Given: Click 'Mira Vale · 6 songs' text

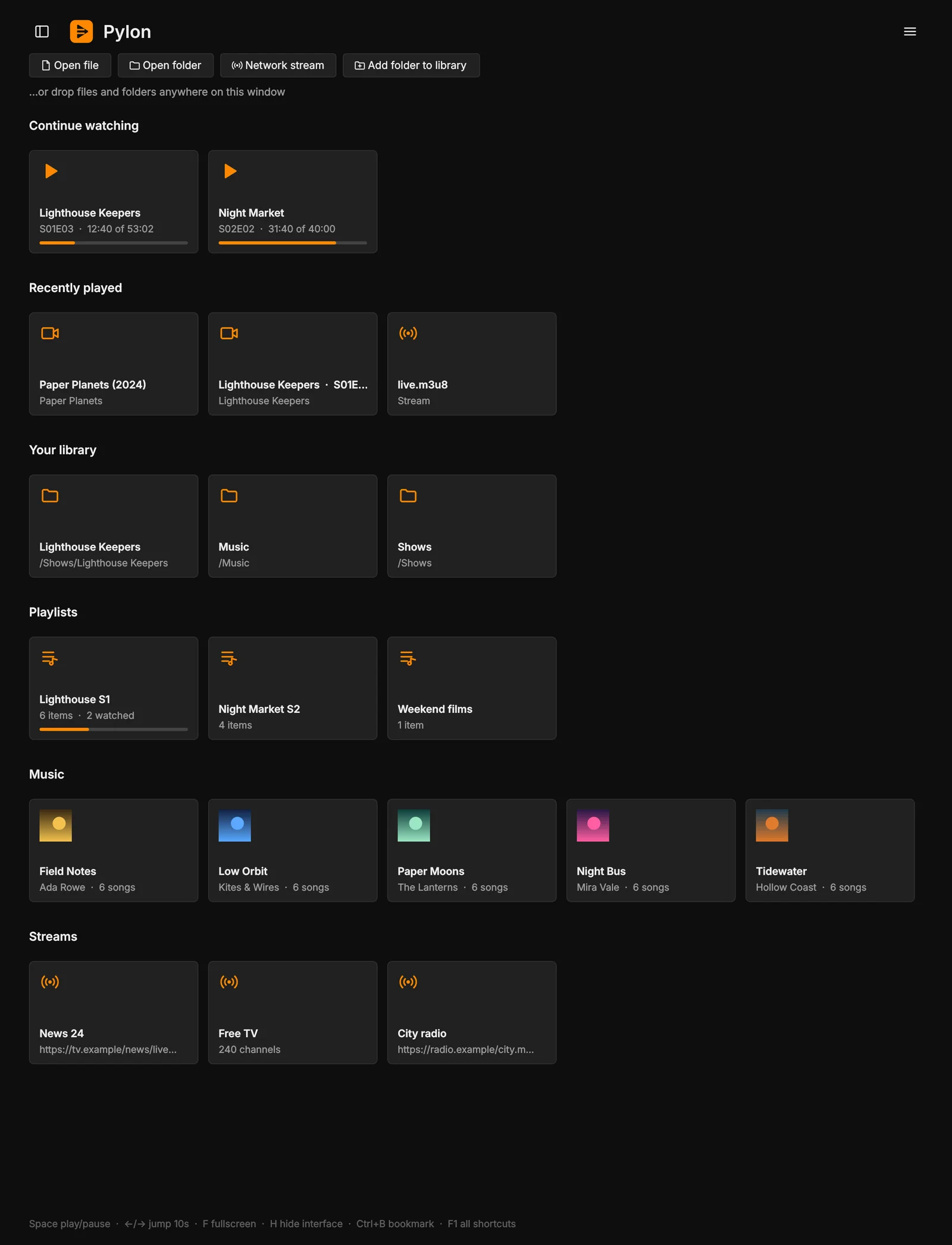Looking at the screenshot, I should pyautogui.click(x=623, y=887).
